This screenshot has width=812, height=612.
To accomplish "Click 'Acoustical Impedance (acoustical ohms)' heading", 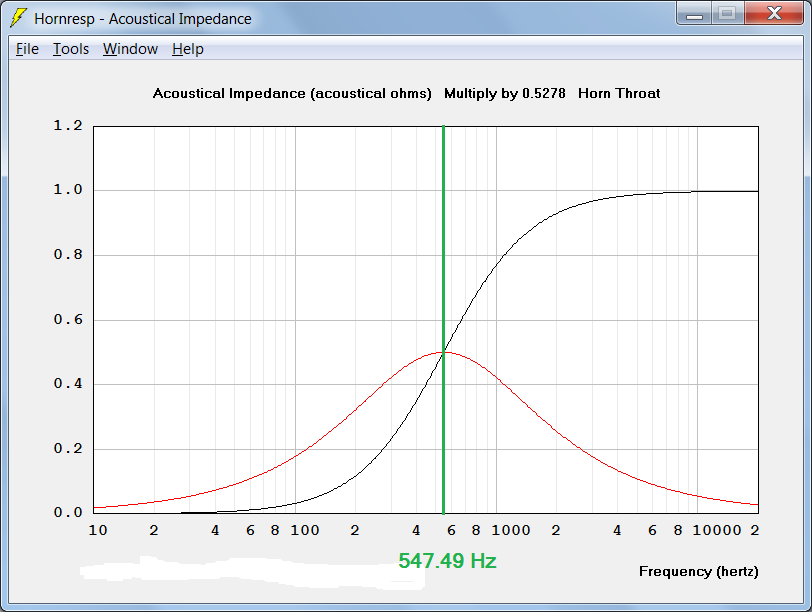I will pyautogui.click(x=292, y=94).
